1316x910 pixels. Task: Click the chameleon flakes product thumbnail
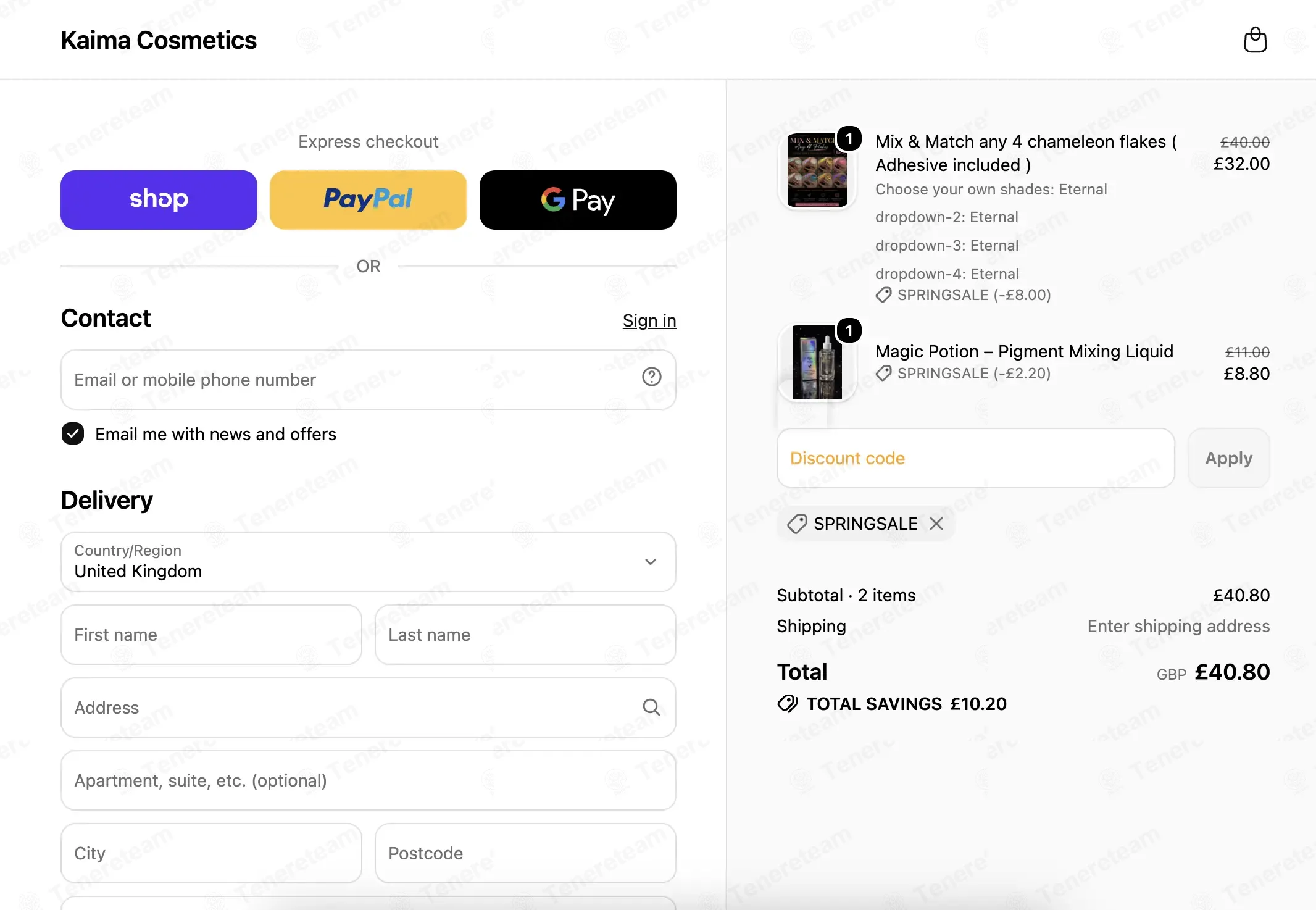click(x=817, y=170)
